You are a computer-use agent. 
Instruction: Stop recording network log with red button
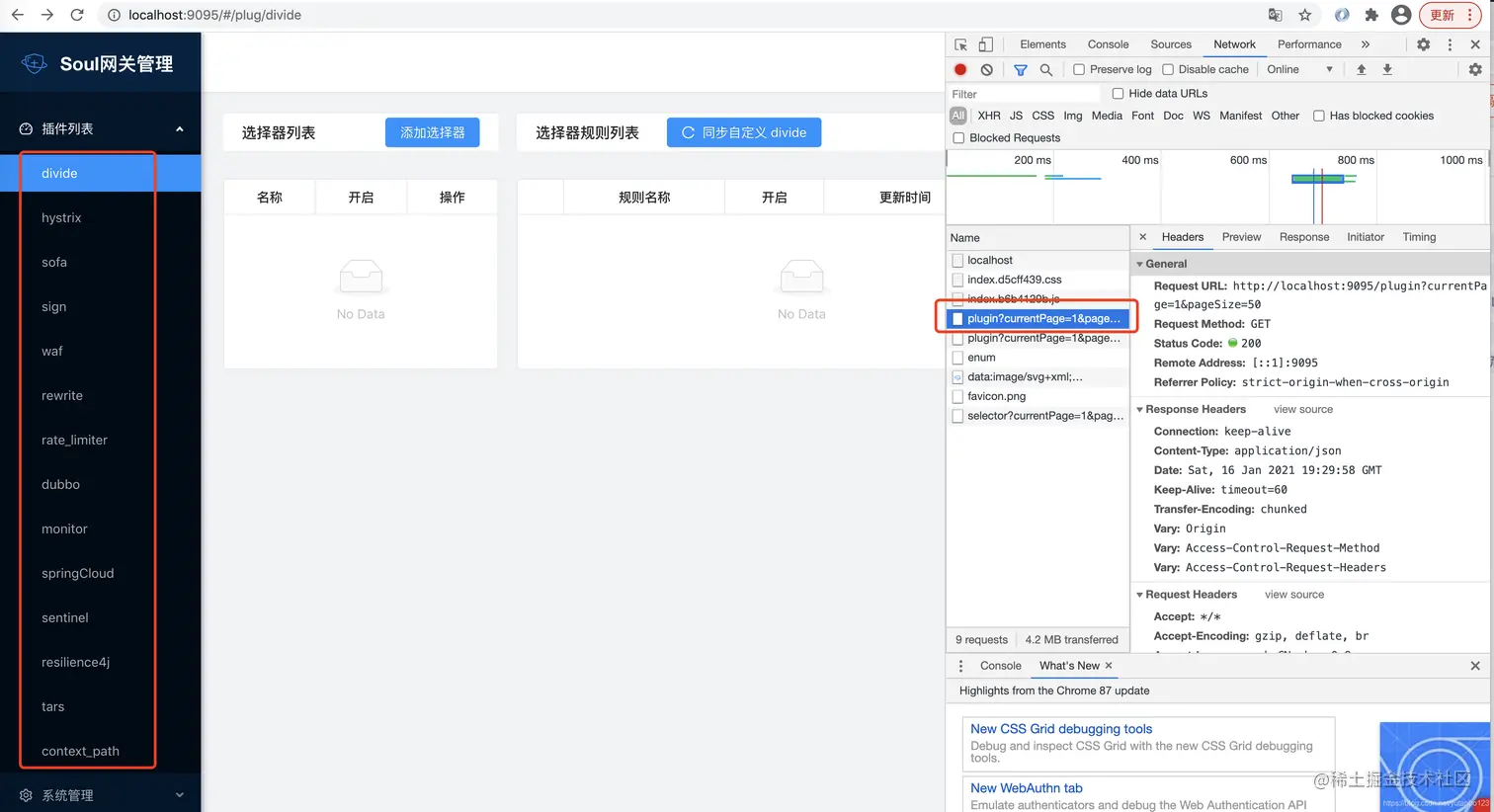960,69
